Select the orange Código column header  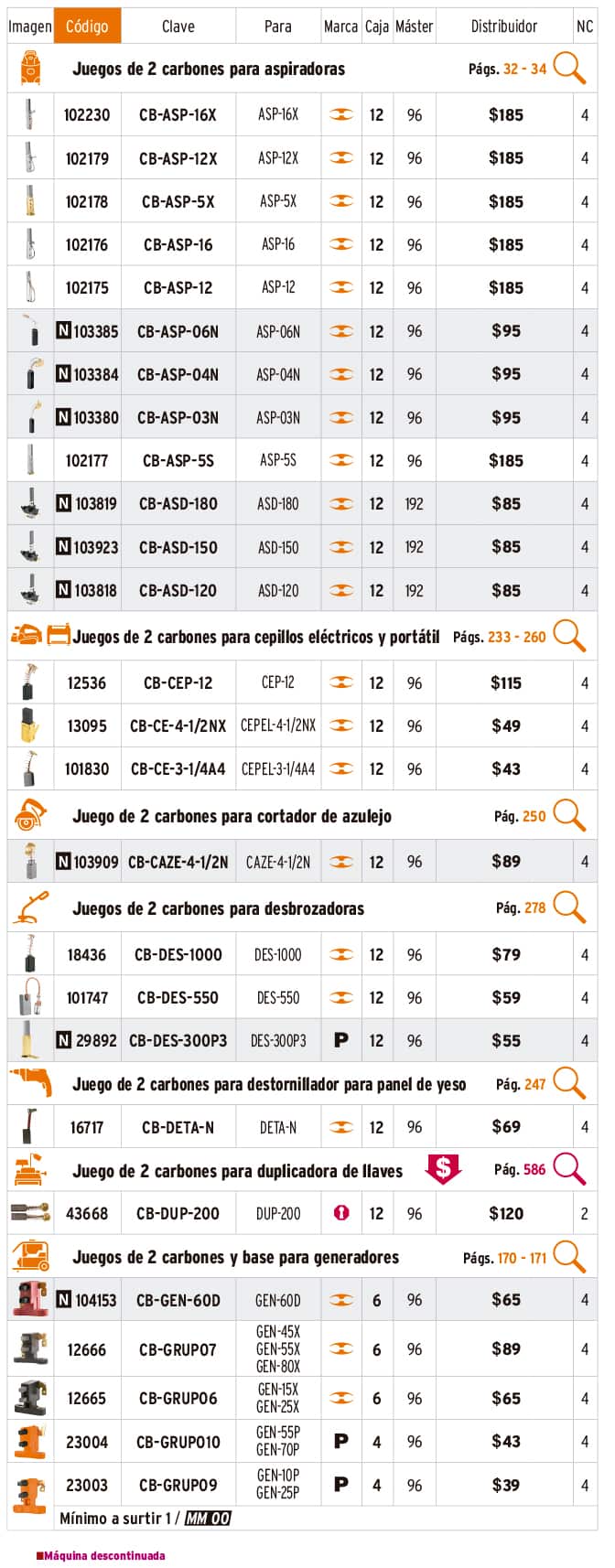87,27
